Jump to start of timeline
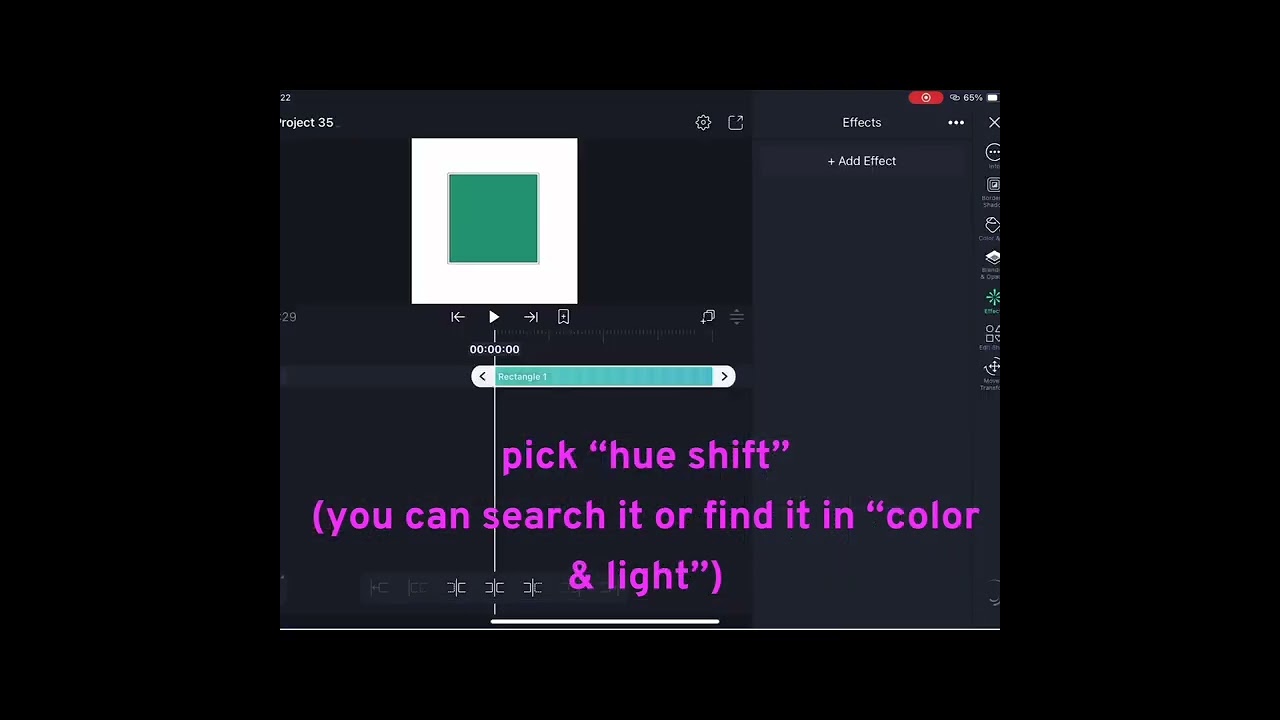The width and height of the screenshot is (1280, 720). (458, 317)
